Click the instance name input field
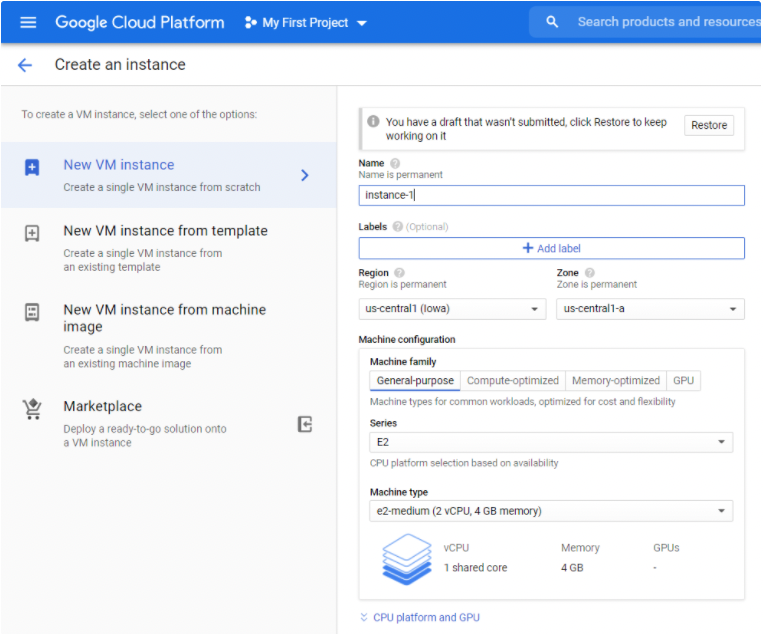This screenshot has height=634, width=763. pyautogui.click(x=551, y=195)
